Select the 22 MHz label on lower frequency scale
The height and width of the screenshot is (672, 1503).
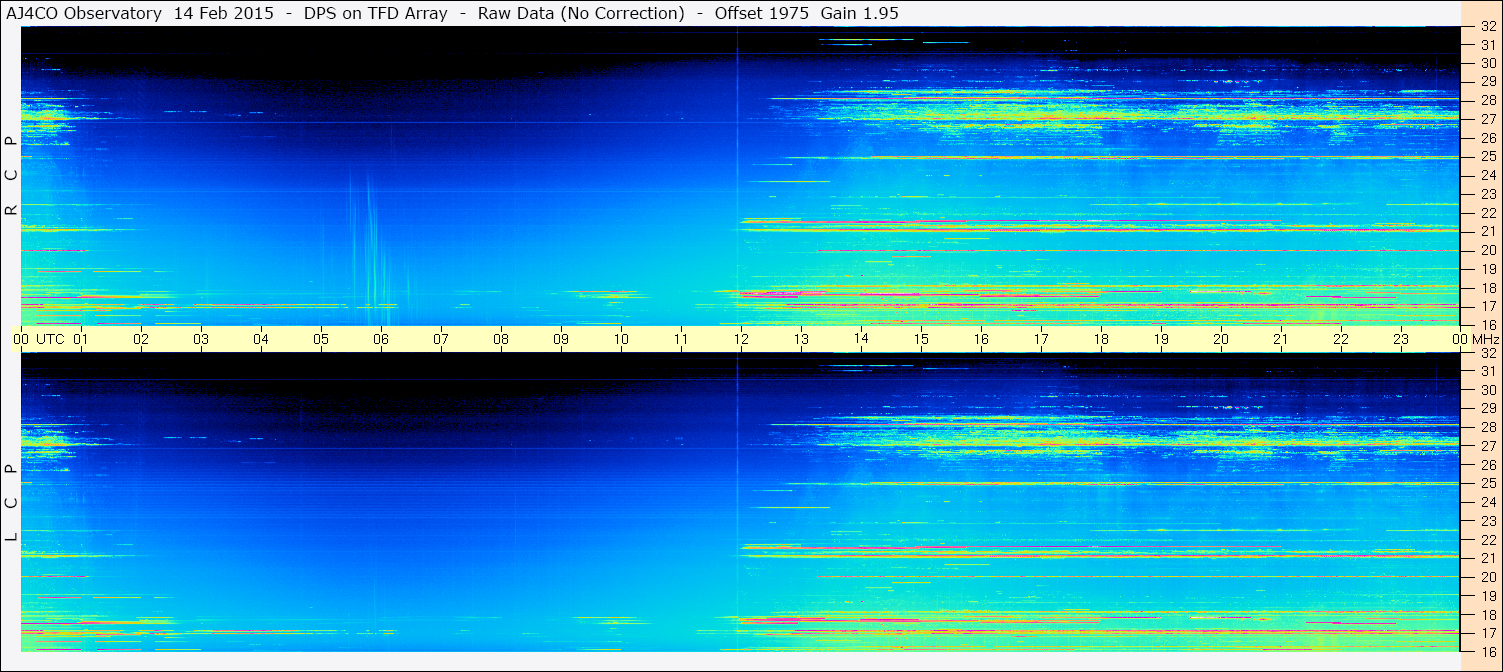point(1488,539)
